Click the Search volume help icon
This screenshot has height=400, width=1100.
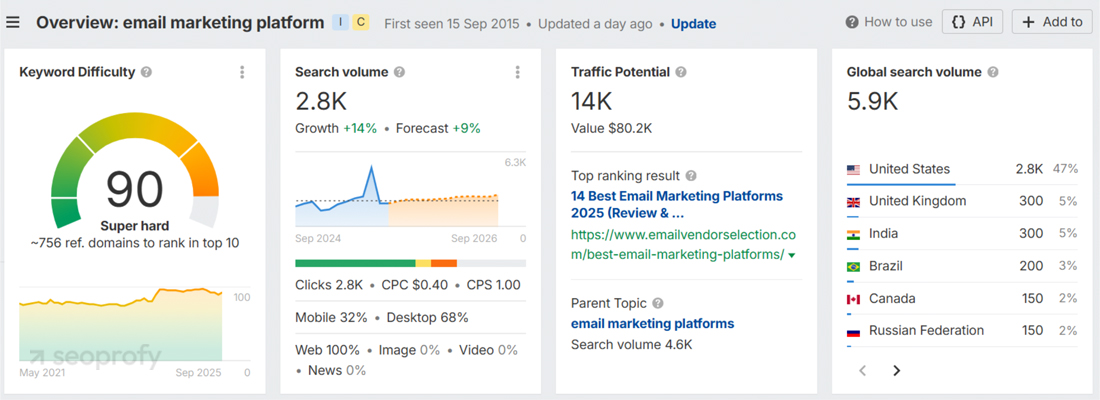[x=399, y=72]
